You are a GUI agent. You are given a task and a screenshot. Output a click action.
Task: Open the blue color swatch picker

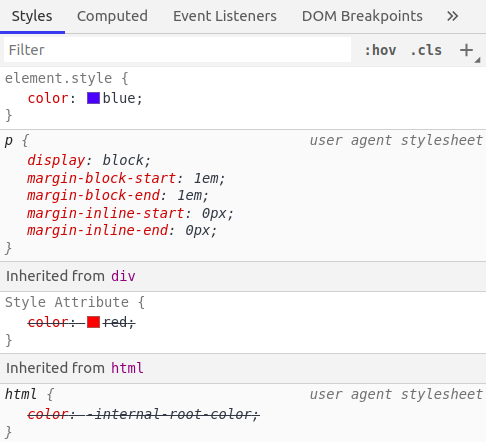pos(93,98)
